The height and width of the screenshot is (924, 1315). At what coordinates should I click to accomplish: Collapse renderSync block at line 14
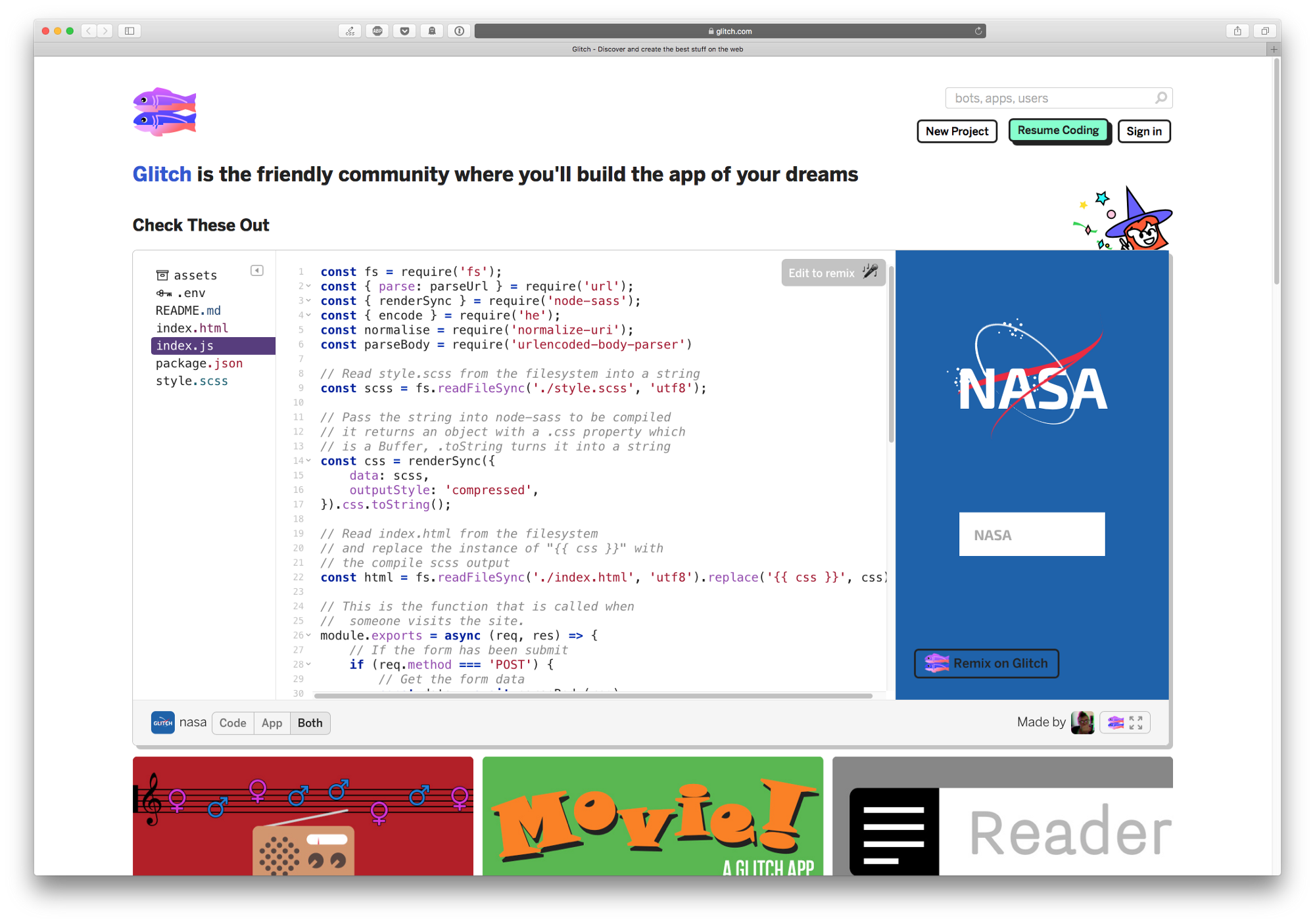[308, 461]
